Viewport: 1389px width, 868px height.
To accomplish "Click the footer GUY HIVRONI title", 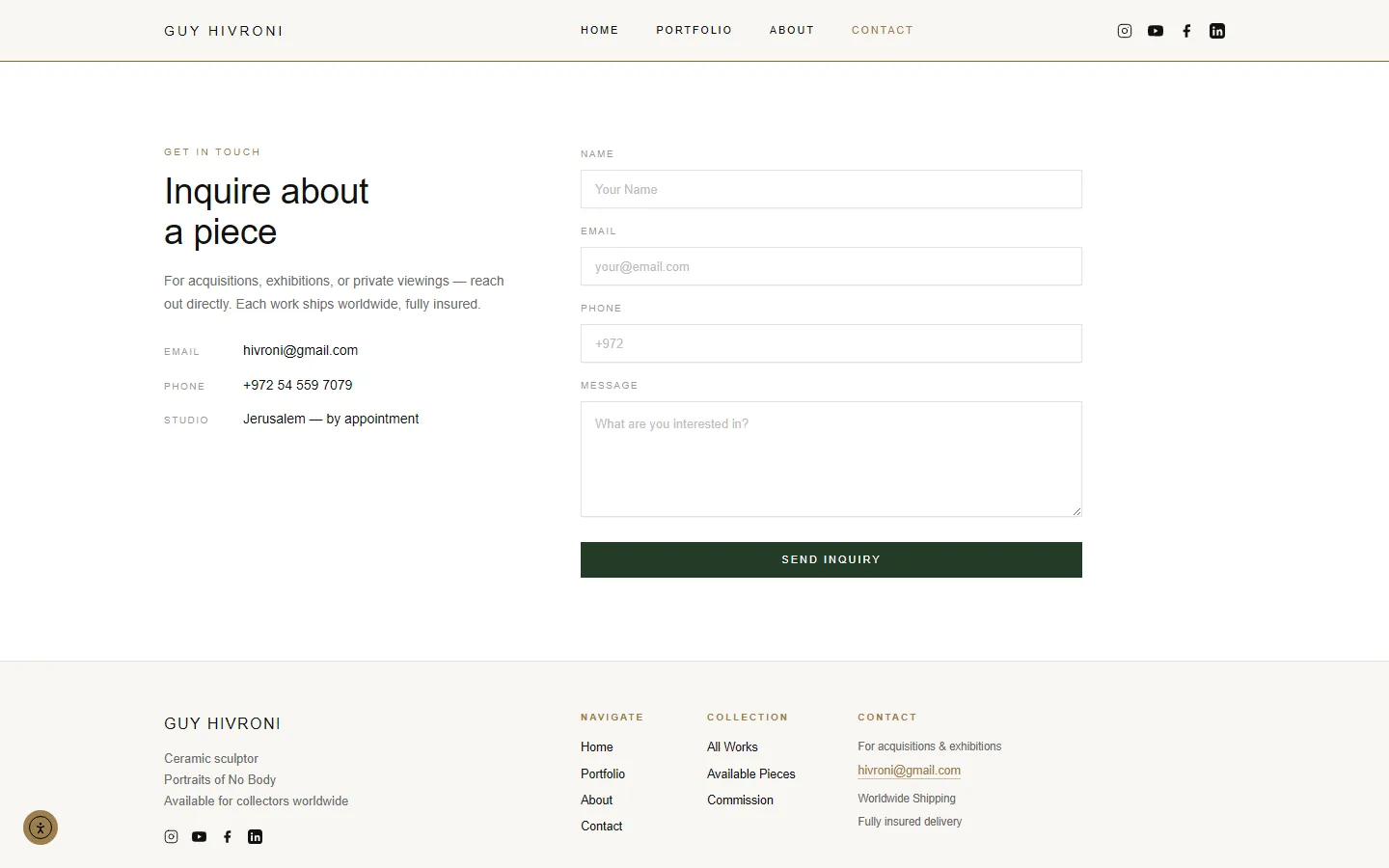I will point(223,723).
